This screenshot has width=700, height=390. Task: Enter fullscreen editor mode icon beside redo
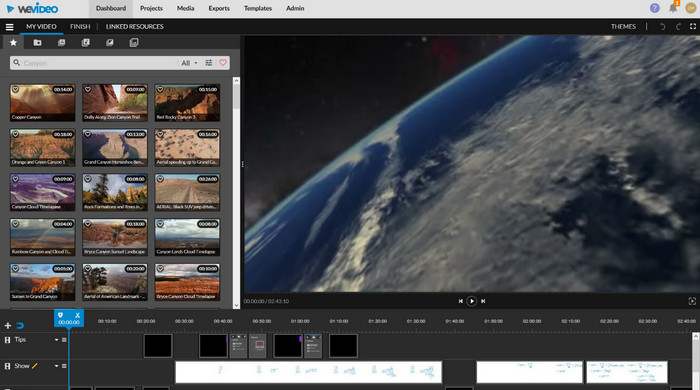(693, 26)
